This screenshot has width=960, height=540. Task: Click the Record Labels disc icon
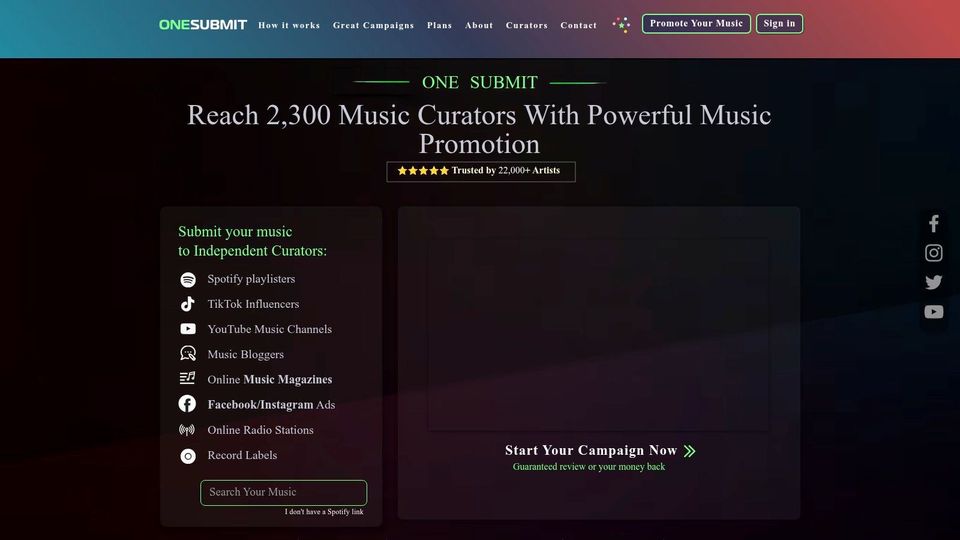click(x=188, y=456)
